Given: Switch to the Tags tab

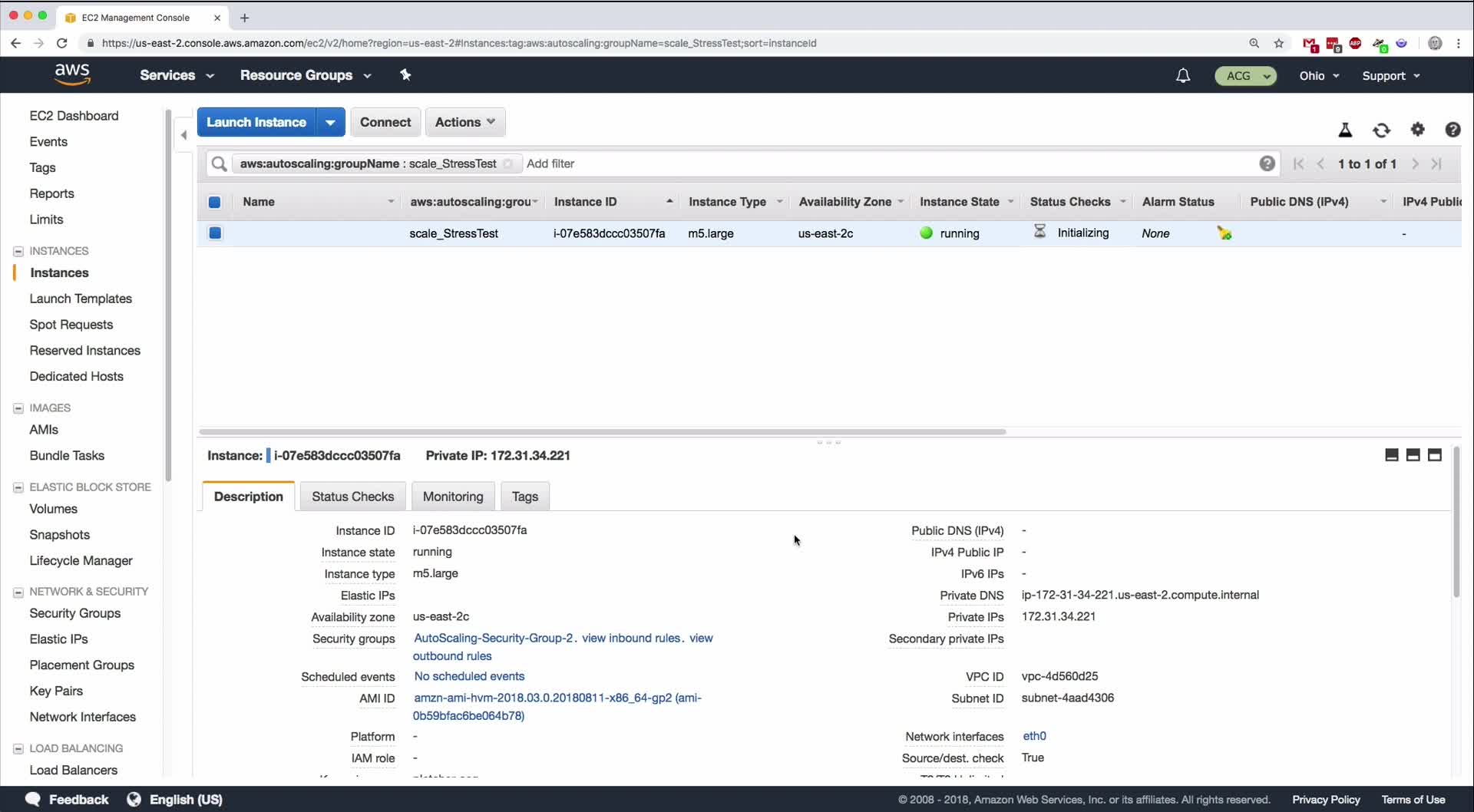Looking at the screenshot, I should [525, 497].
